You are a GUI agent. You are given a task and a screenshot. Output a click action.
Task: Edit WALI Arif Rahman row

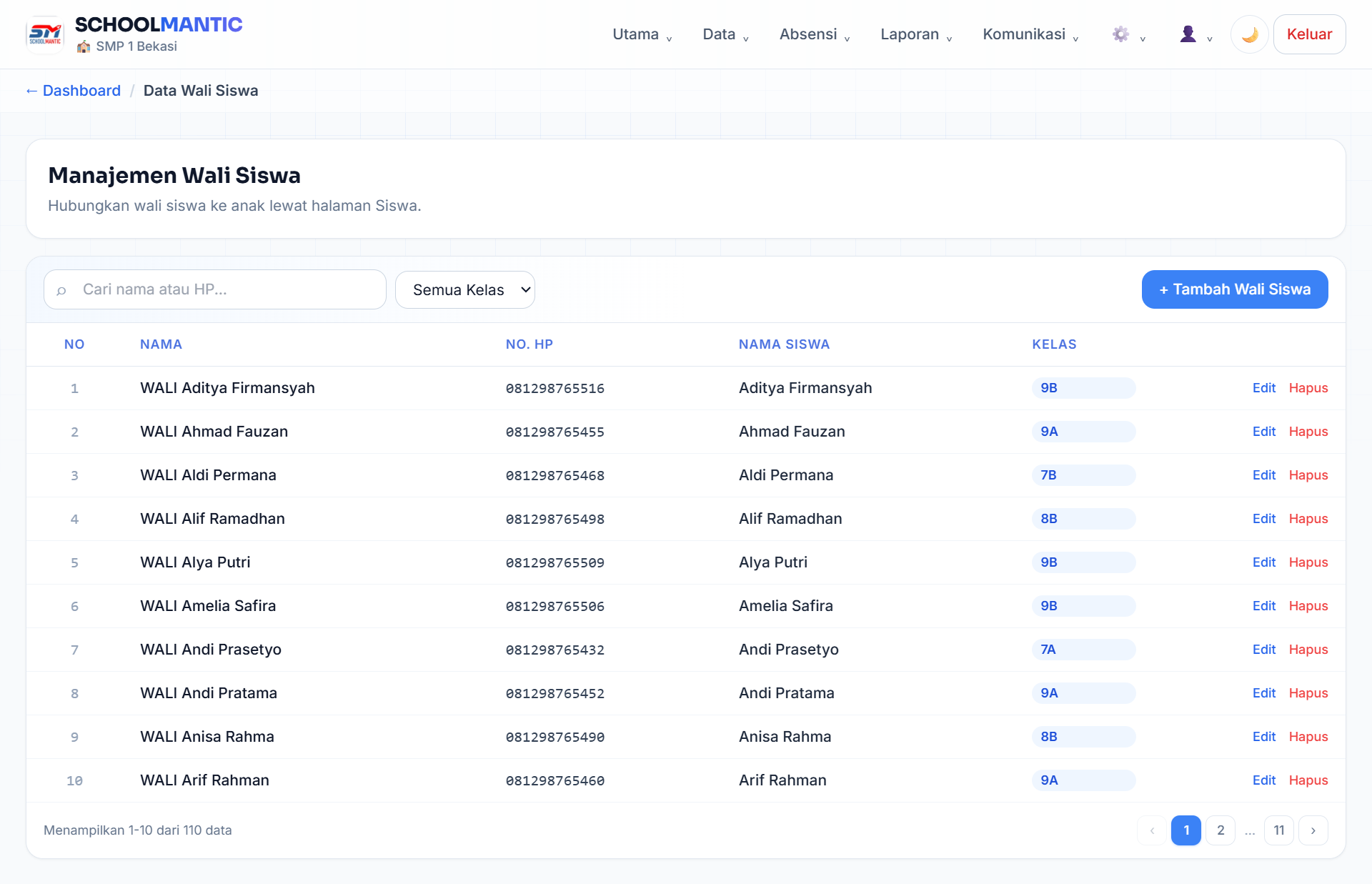coord(1263,780)
